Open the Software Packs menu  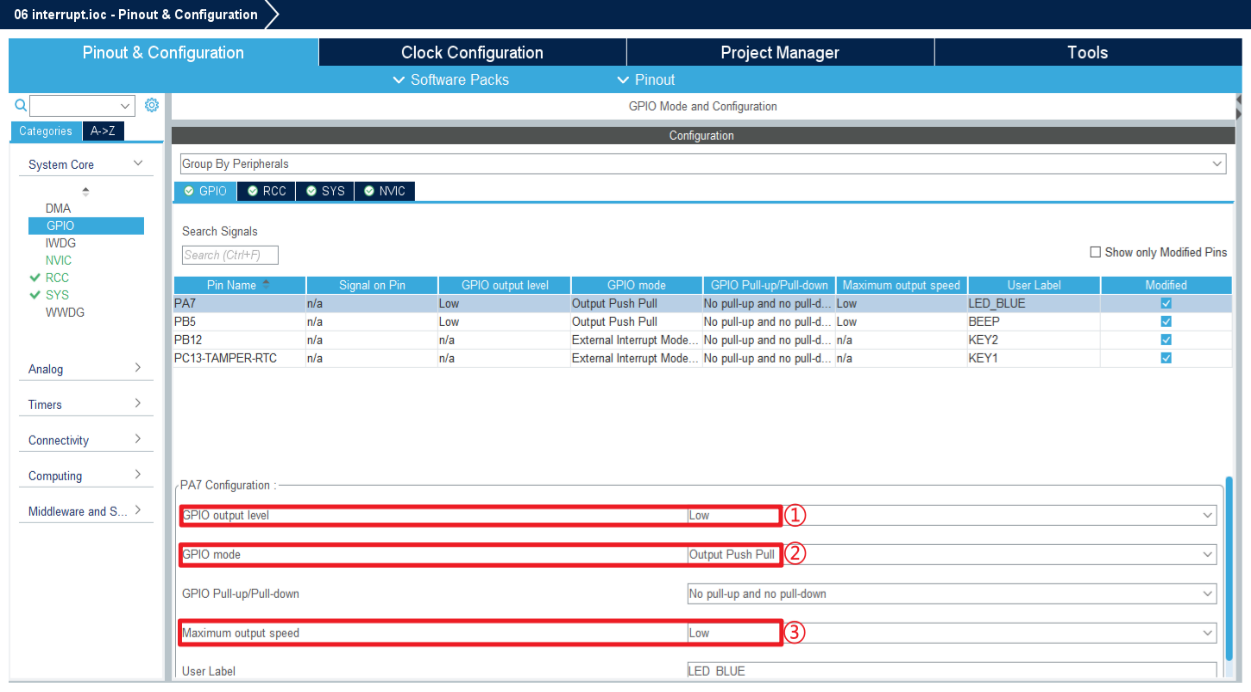[451, 80]
